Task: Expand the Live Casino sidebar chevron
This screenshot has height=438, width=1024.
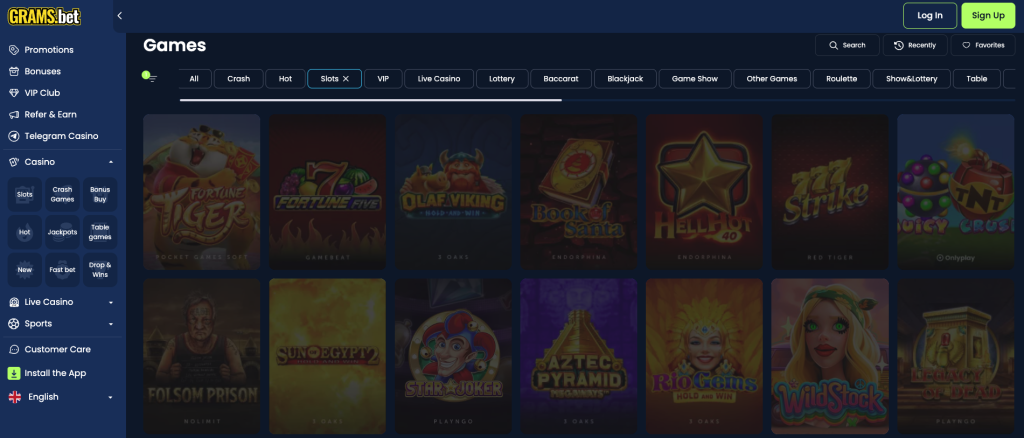Action: click(111, 302)
